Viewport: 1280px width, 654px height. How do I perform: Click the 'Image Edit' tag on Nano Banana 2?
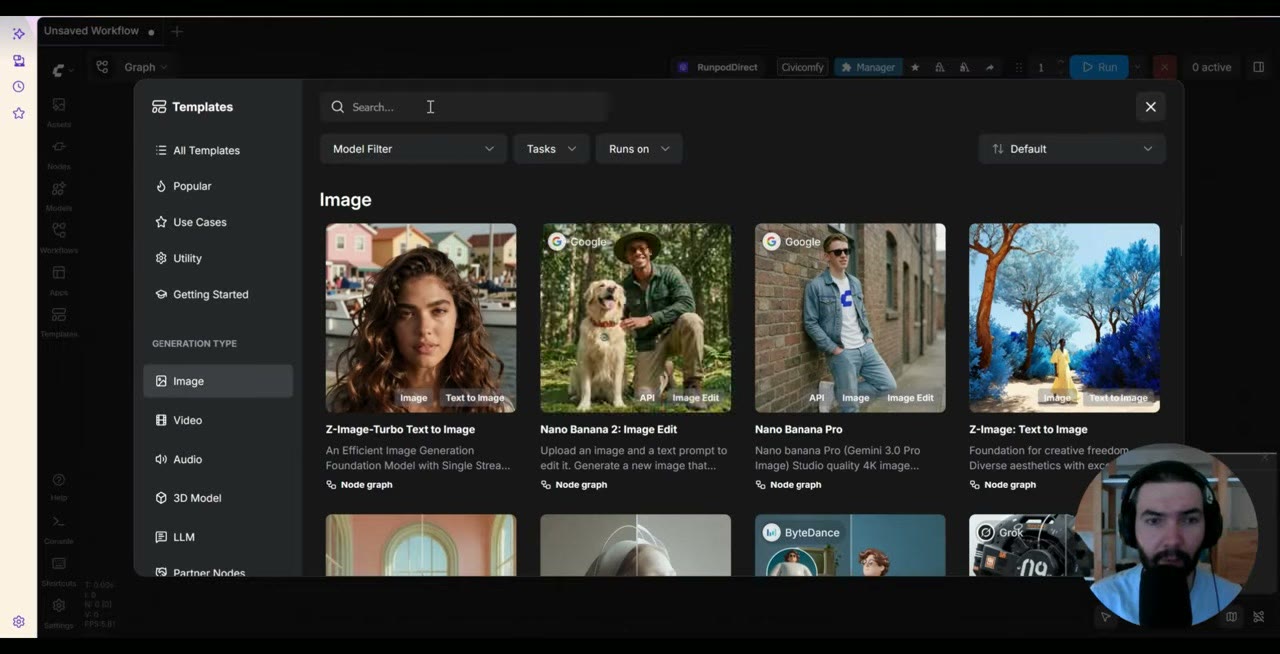(x=696, y=398)
